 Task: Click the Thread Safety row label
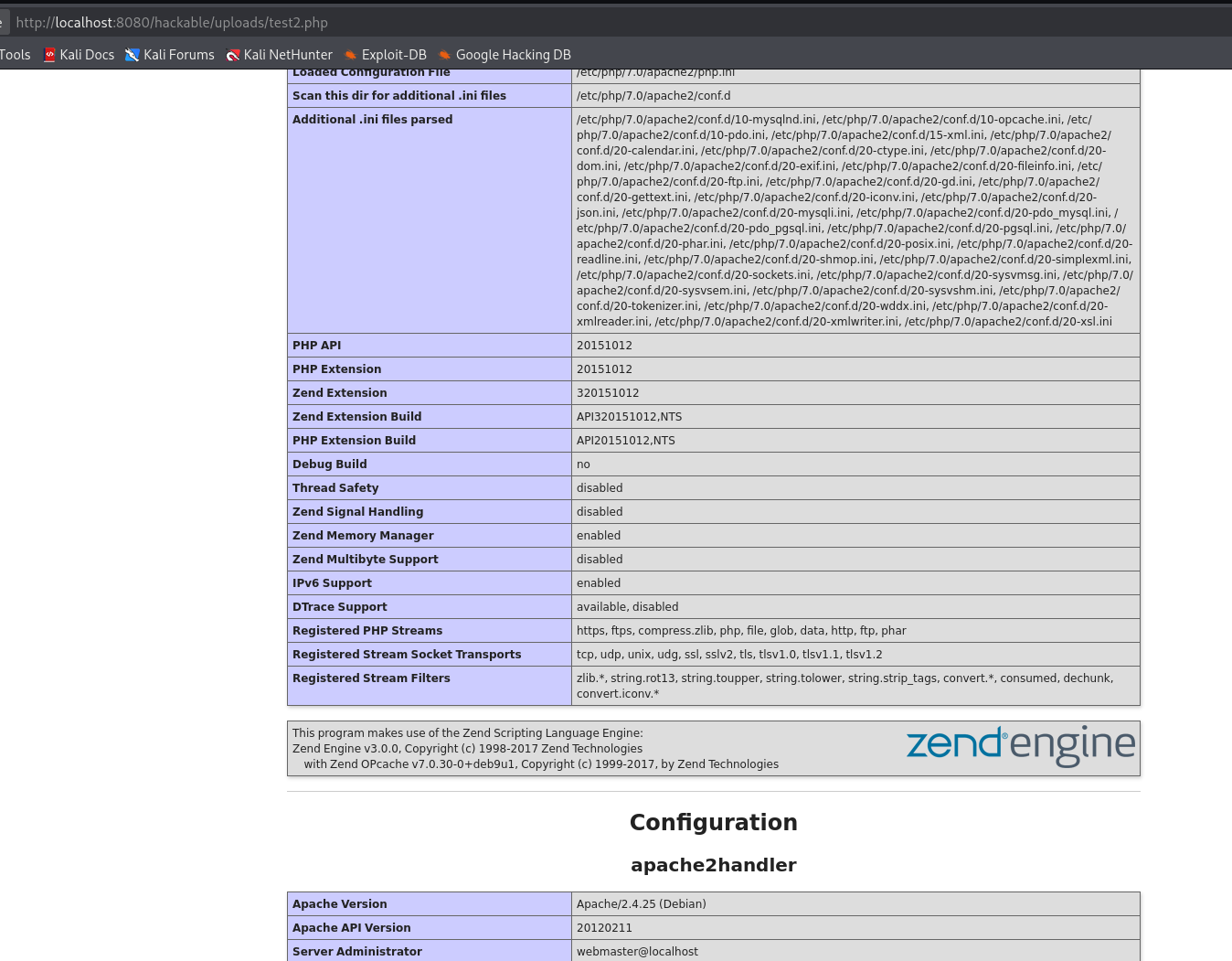point(335,488)
